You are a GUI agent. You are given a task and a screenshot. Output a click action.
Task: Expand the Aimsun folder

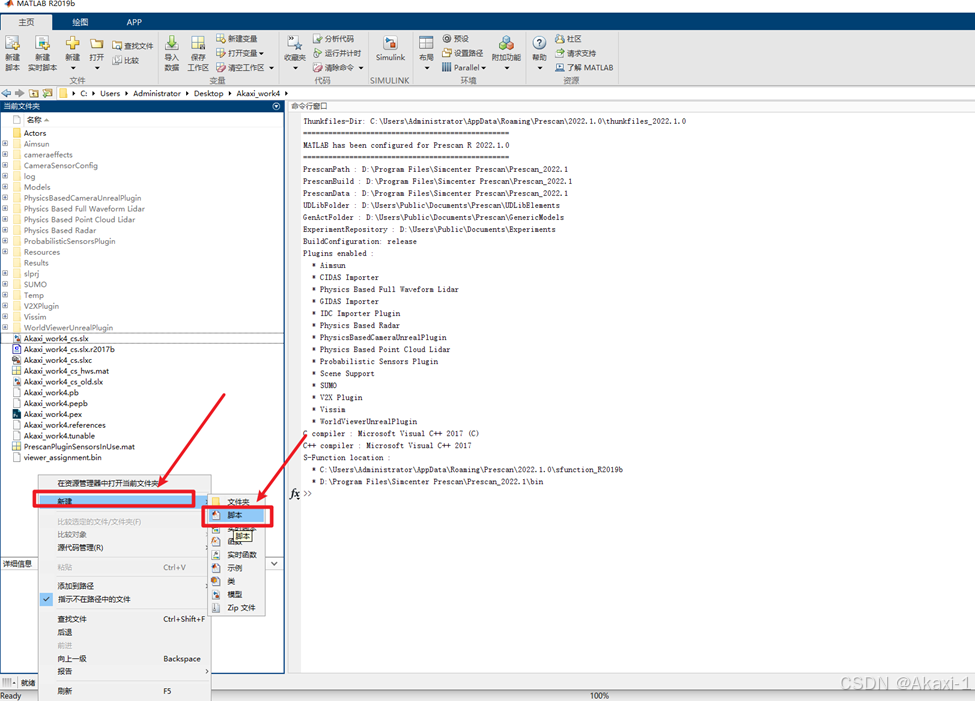(x=5, y=144)
